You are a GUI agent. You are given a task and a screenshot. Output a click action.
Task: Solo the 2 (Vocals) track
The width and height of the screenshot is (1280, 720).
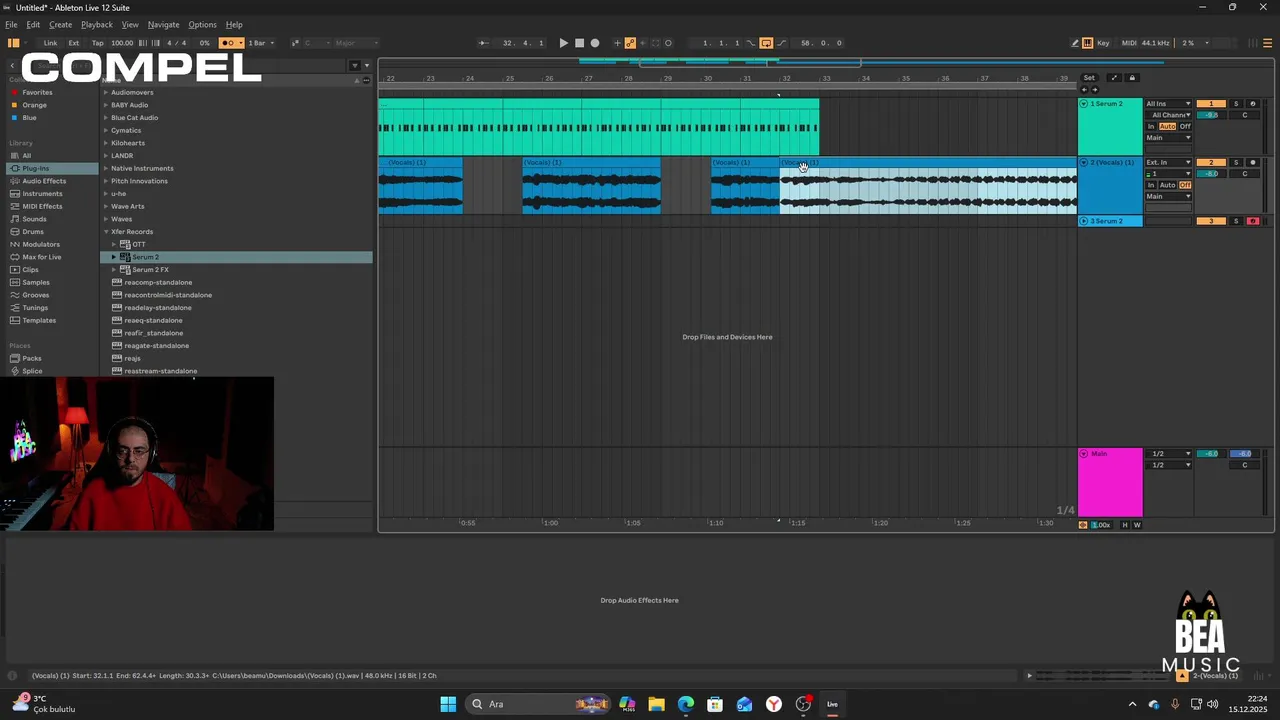pyautogui.click(x=1235, y=162)
